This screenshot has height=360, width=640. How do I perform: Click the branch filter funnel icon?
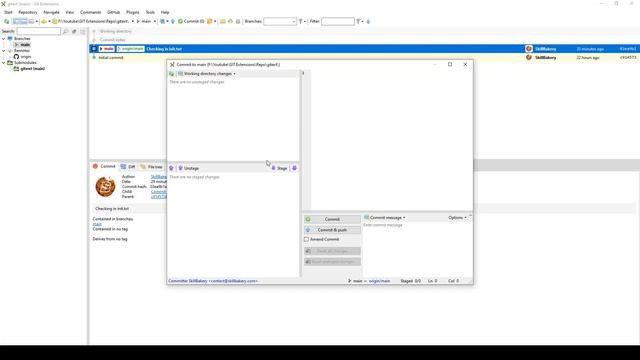(301, 21)
